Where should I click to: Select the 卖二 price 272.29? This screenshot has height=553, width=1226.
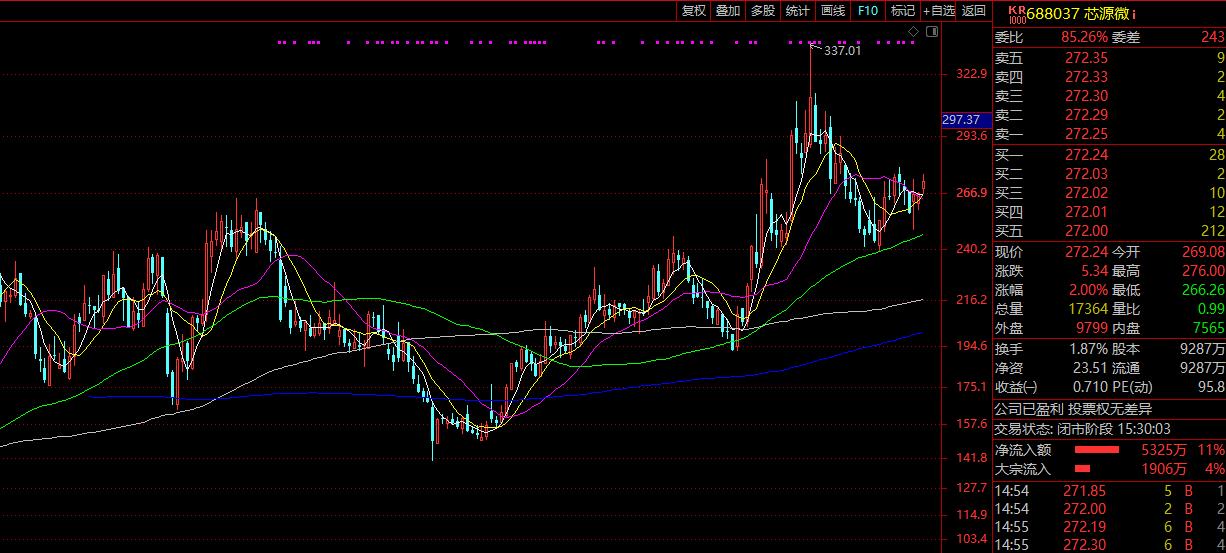(1086, 115)
